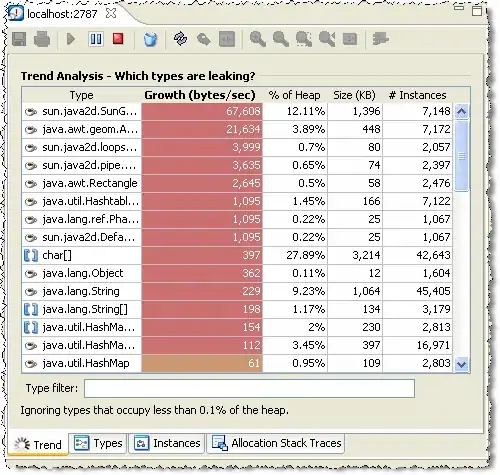500x475 pixels.
Task: Pause the trend analysis
Action: tap(96, 39)
